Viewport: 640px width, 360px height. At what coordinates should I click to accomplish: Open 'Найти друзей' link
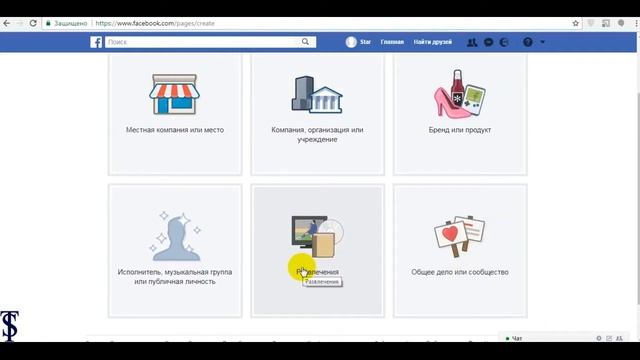pos(432,42)
